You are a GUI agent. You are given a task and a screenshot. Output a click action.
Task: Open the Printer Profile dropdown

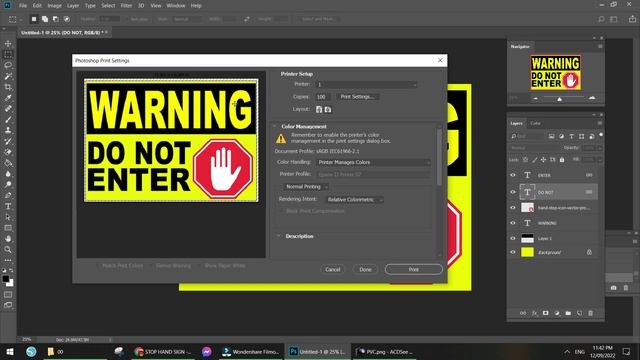(x=373, y=174)
